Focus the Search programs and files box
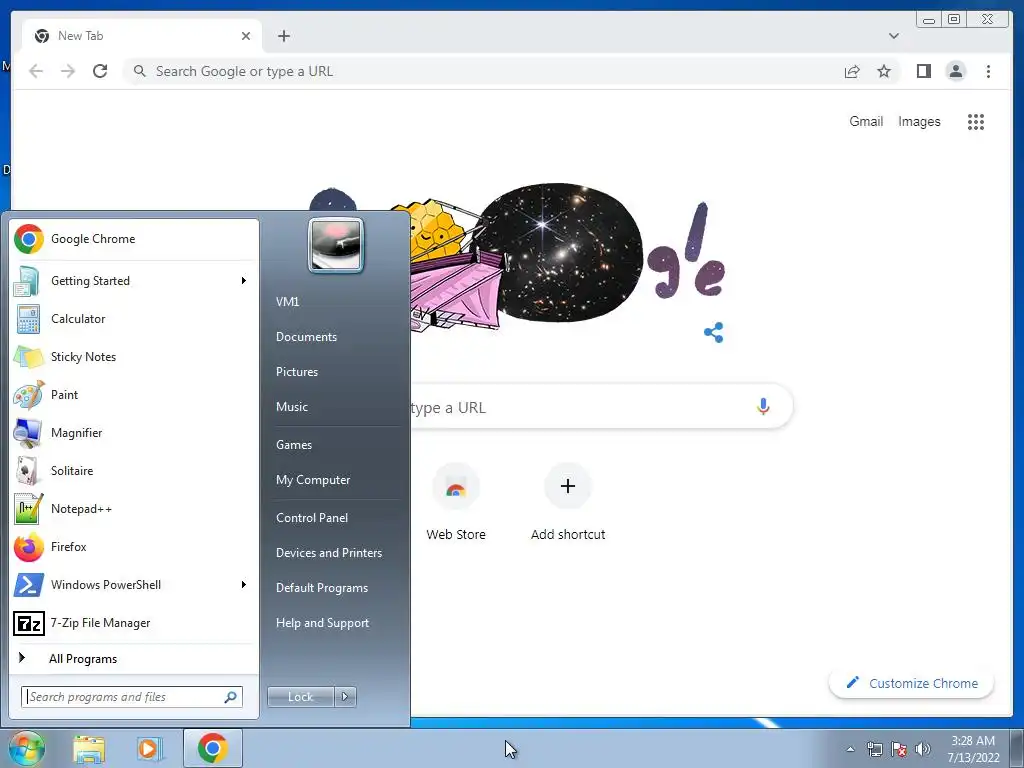 132,697
